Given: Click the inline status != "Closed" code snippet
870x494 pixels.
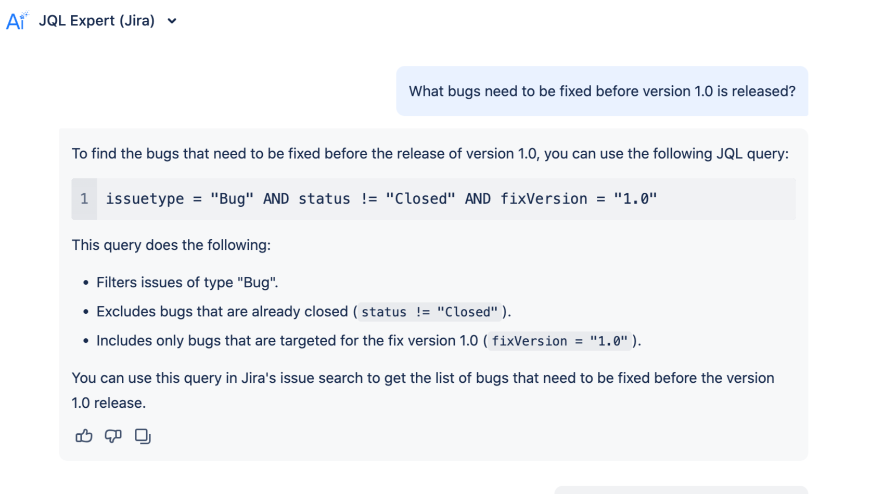Looking at the screenshot, I should pyautogui.click(x=429, y=312).
